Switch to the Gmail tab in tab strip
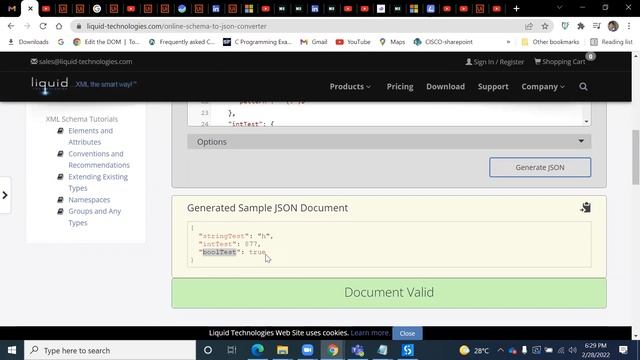This screenshot has width=640, height=360. pyautogui.click(x=12, y=9)
